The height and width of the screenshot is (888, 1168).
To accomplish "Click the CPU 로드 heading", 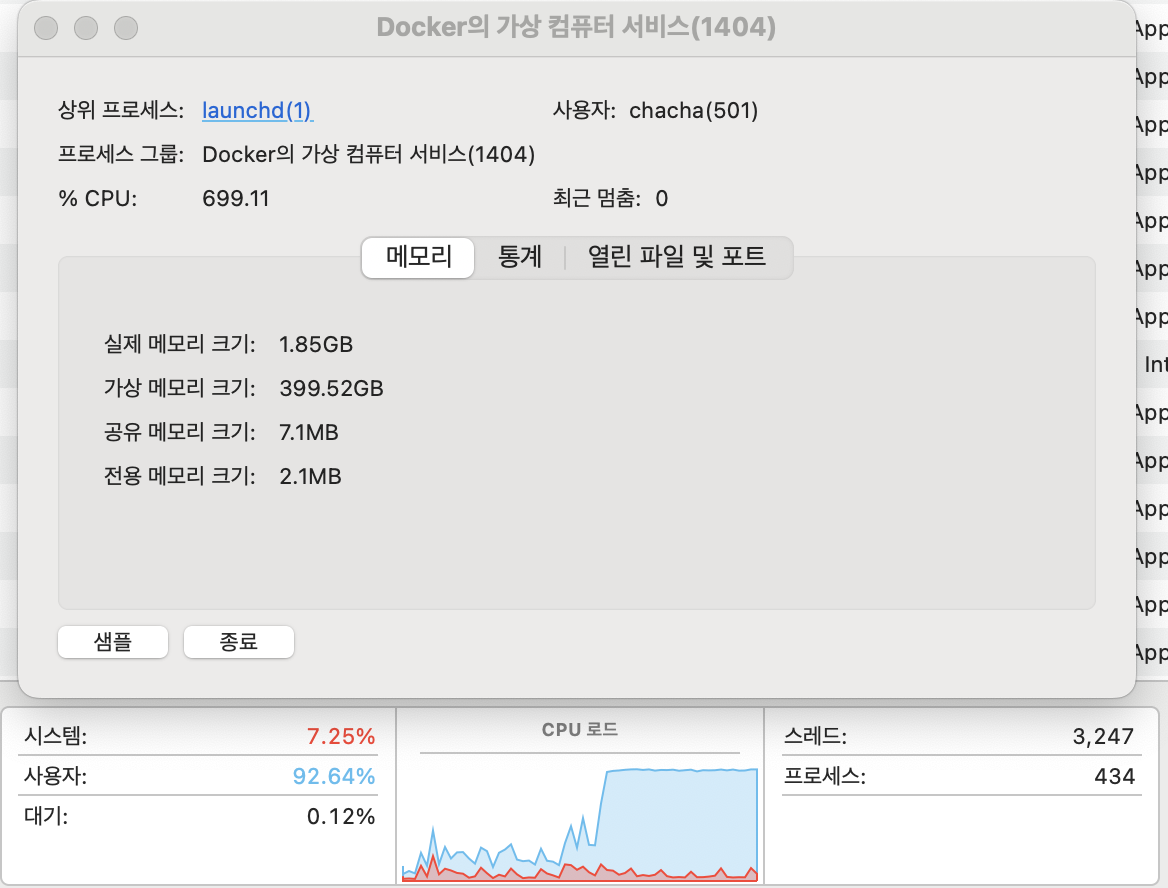I will pos(580,730).
